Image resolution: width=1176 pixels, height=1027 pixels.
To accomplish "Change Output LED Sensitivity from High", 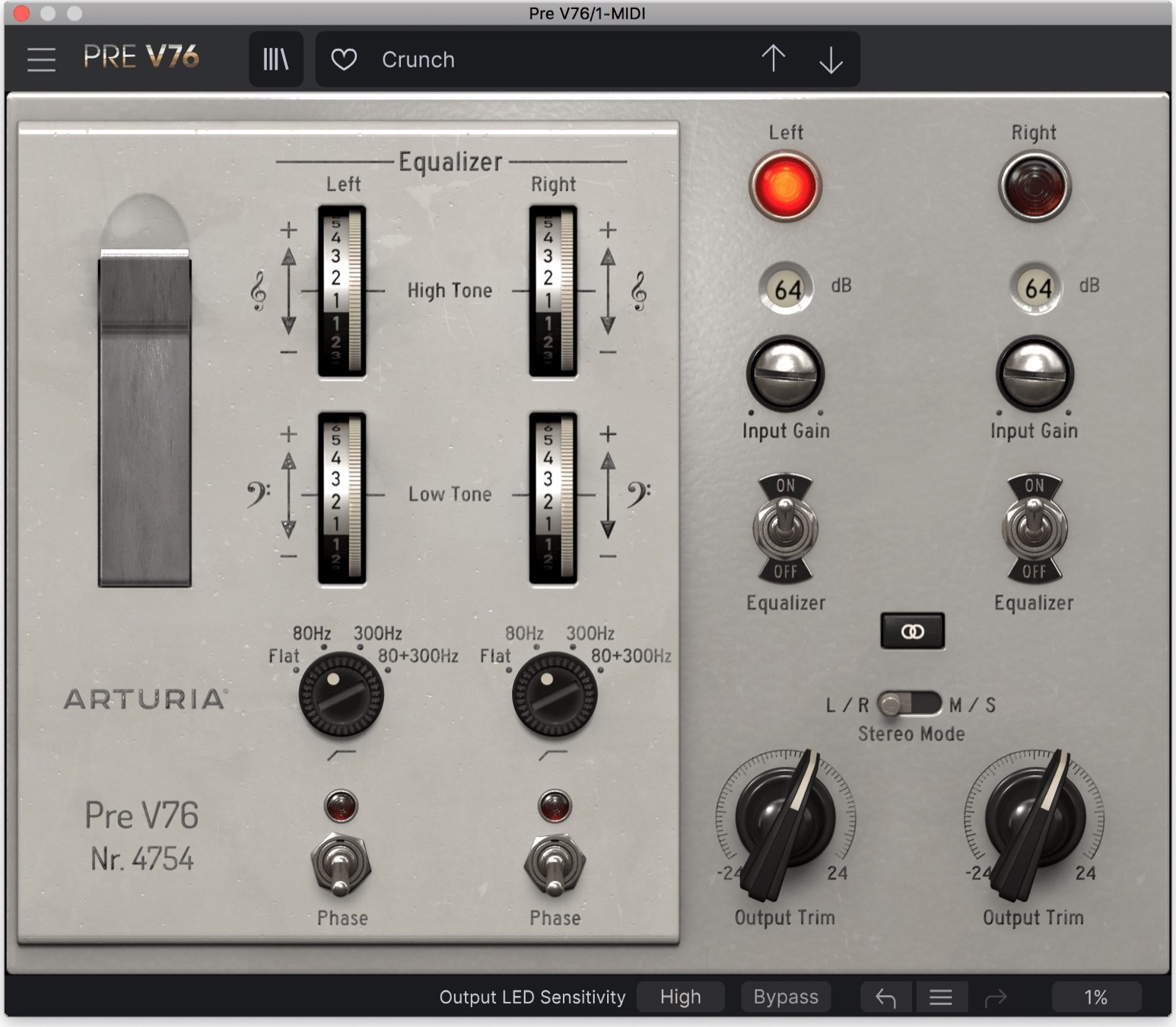I will [x=680, y=997].
